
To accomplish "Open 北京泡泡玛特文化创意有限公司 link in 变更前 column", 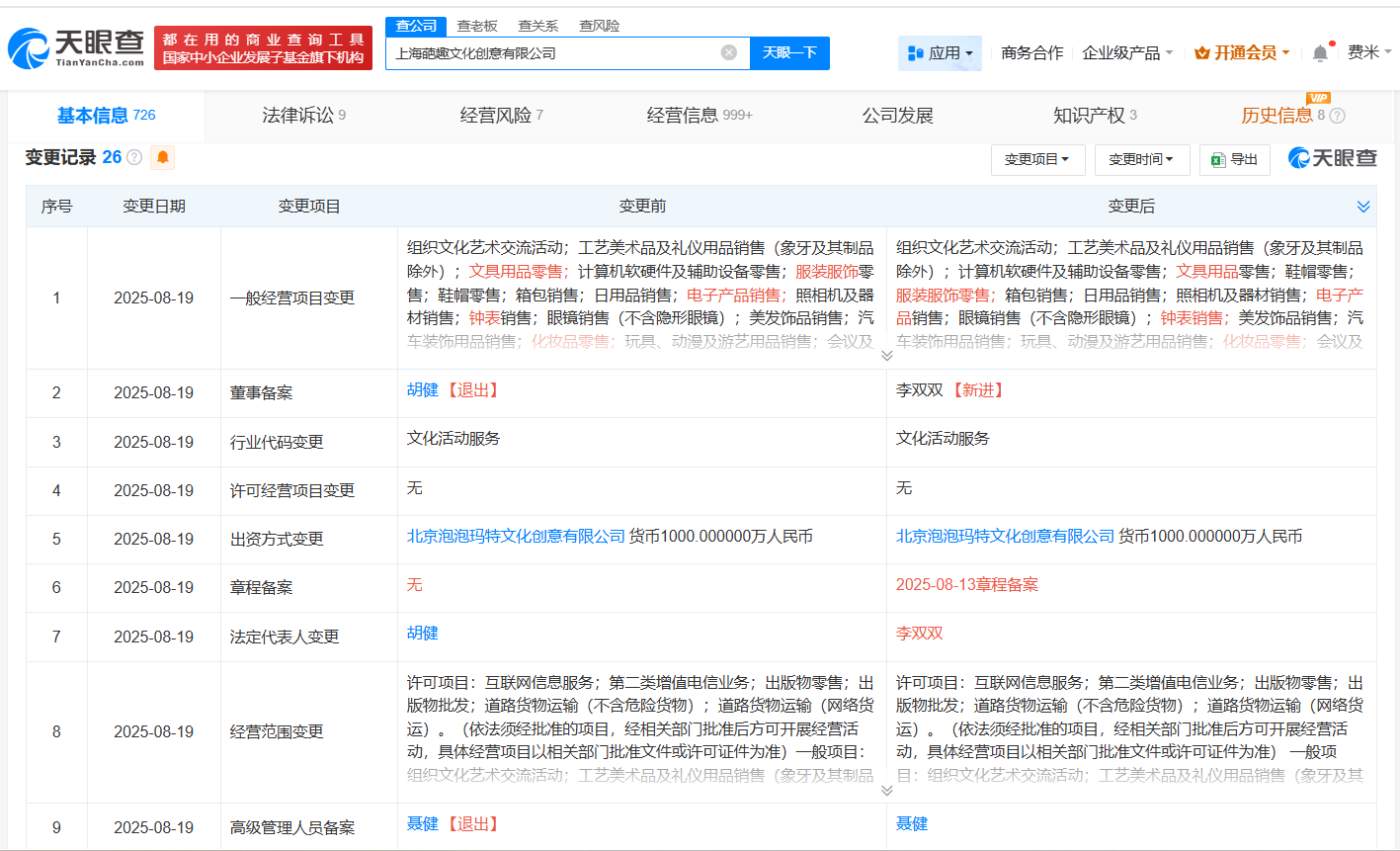I will click(x=516, y=536).
